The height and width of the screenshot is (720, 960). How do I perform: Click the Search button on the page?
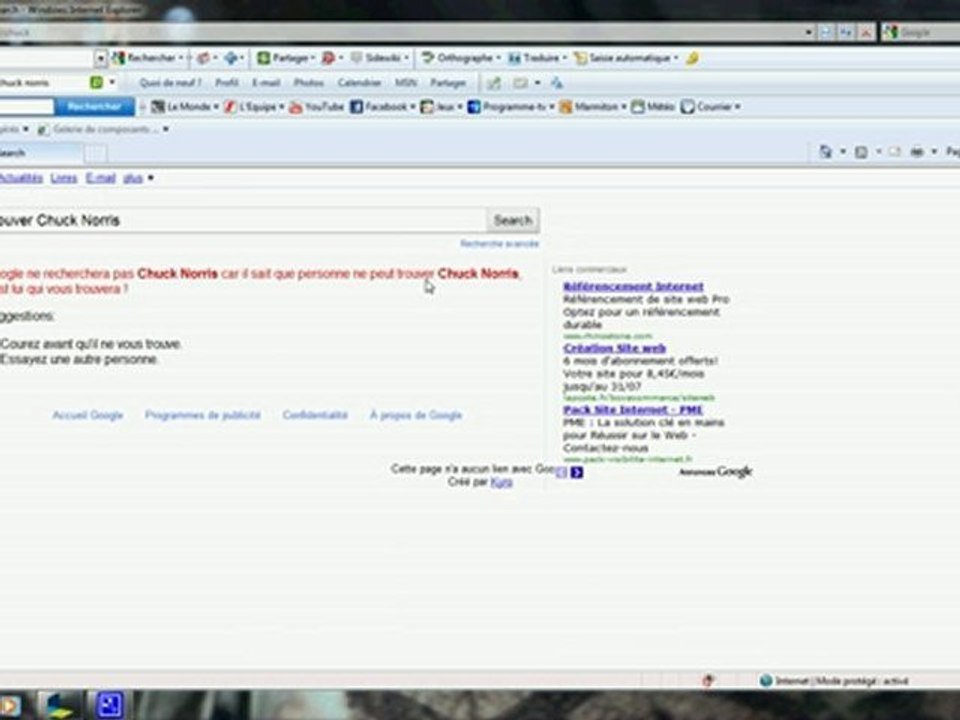tap(513, 220)
